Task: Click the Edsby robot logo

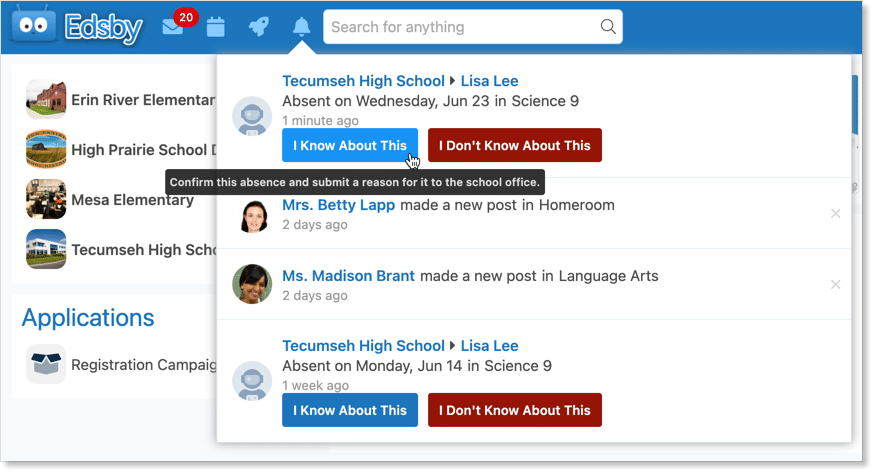Action: click(34, 27)
